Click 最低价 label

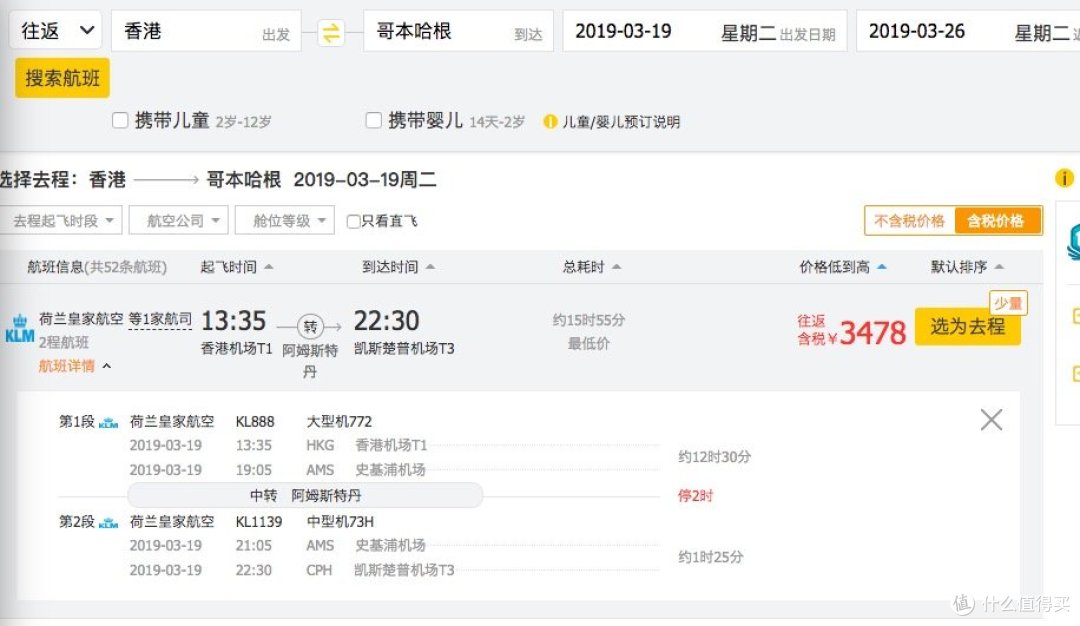pos(589,344)
